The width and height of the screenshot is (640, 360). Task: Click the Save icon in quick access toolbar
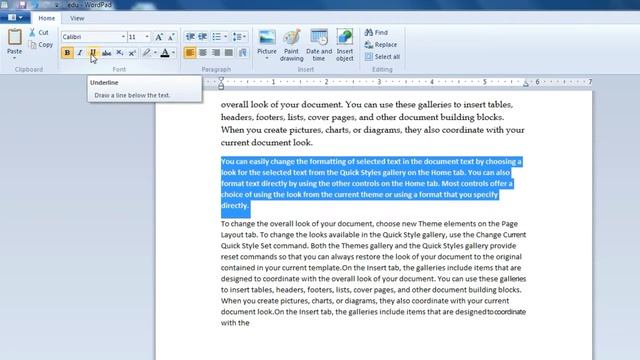(x=22, y=5)
